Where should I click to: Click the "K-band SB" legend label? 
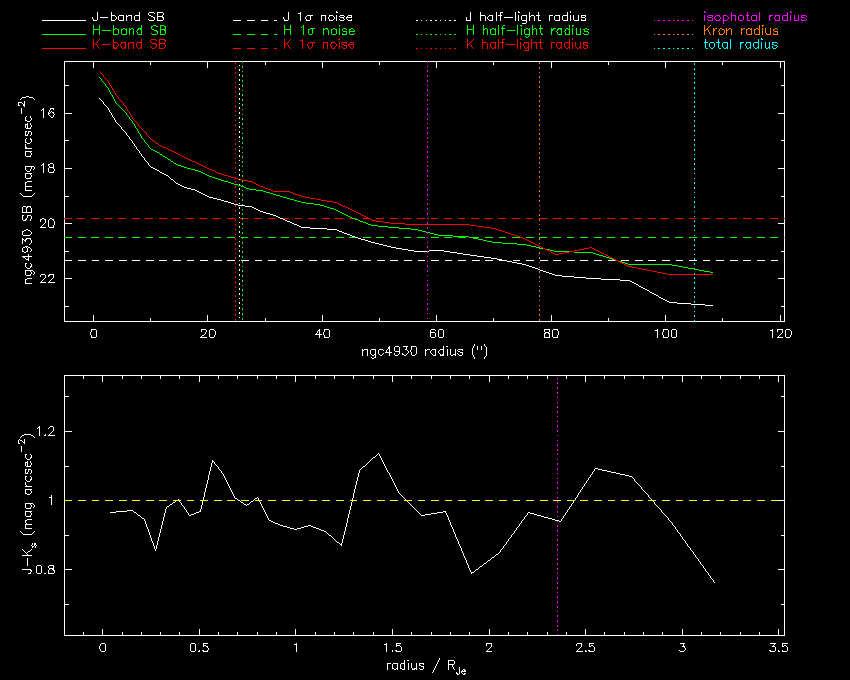(x=129, y=44)
